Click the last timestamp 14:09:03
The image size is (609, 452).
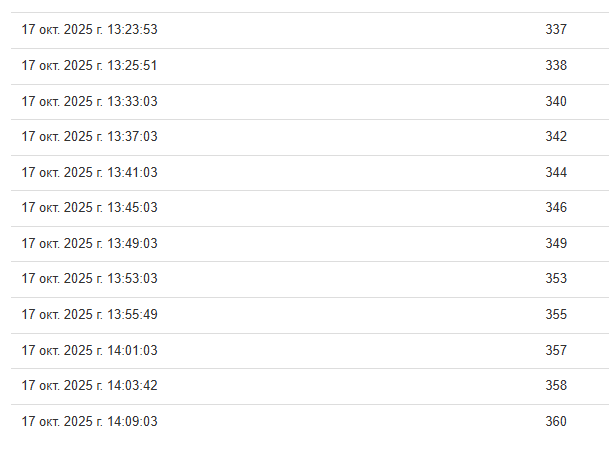89,422
